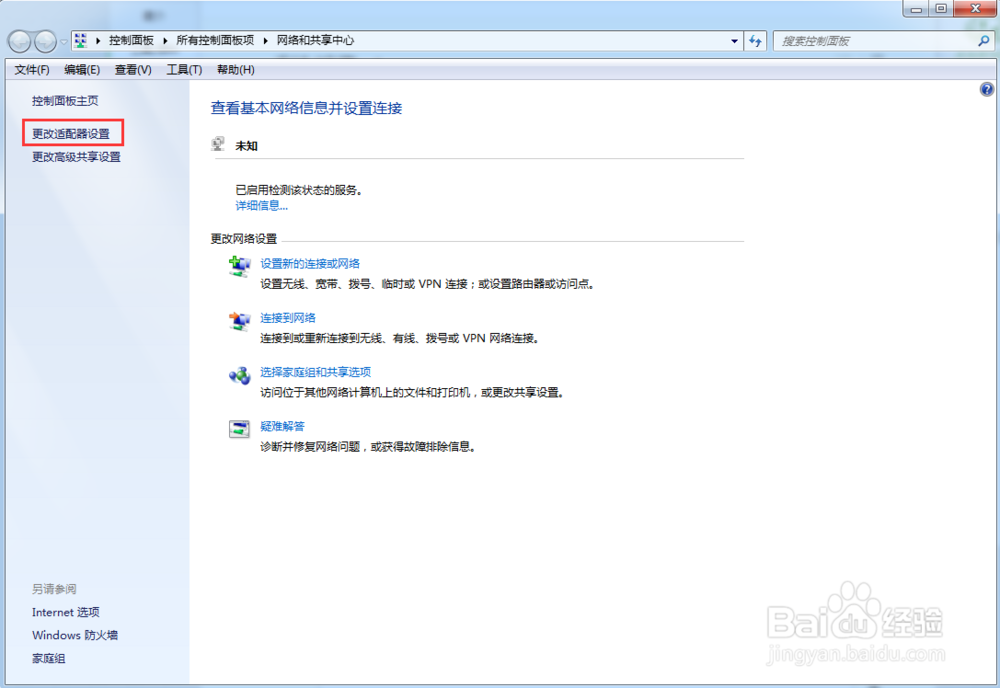The width and height of the screenshot is (1000, 688).
Task: Click the 详细信息 link
Action: [x=260, y=205]
